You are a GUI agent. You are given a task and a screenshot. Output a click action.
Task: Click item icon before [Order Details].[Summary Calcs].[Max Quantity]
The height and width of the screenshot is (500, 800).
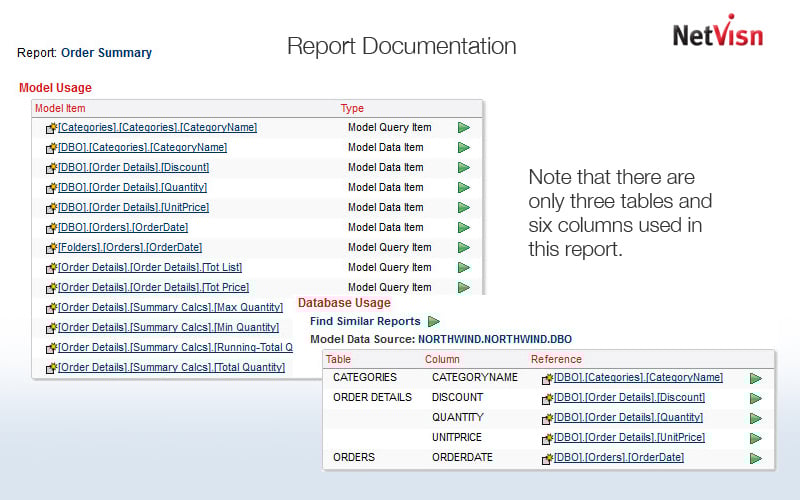click(51, 308)
